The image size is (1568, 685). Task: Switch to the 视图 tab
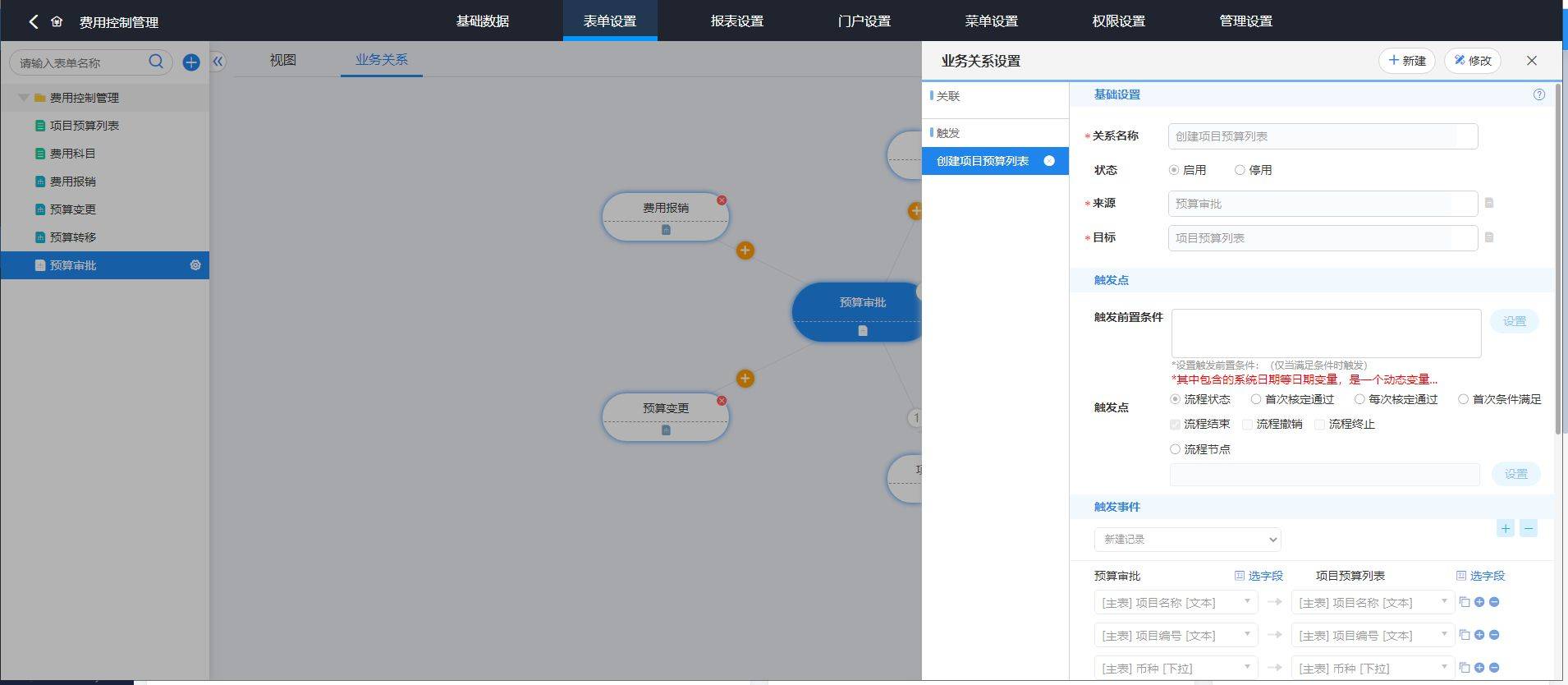283,60
